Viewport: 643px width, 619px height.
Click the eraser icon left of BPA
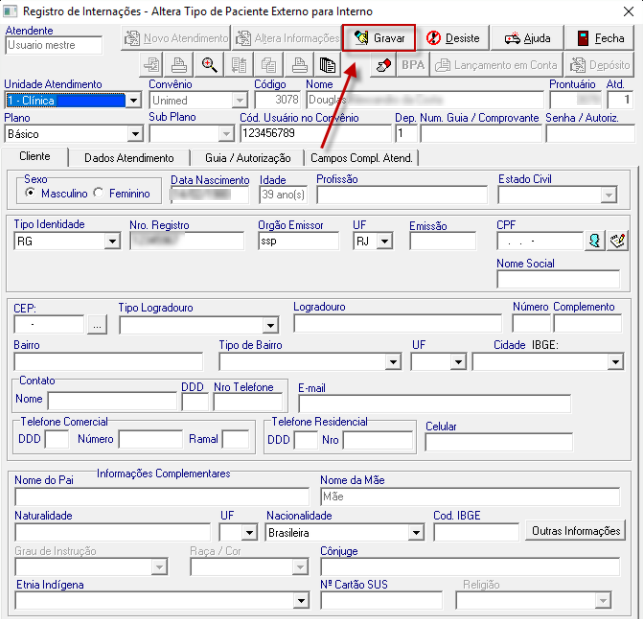pos(383,65)
